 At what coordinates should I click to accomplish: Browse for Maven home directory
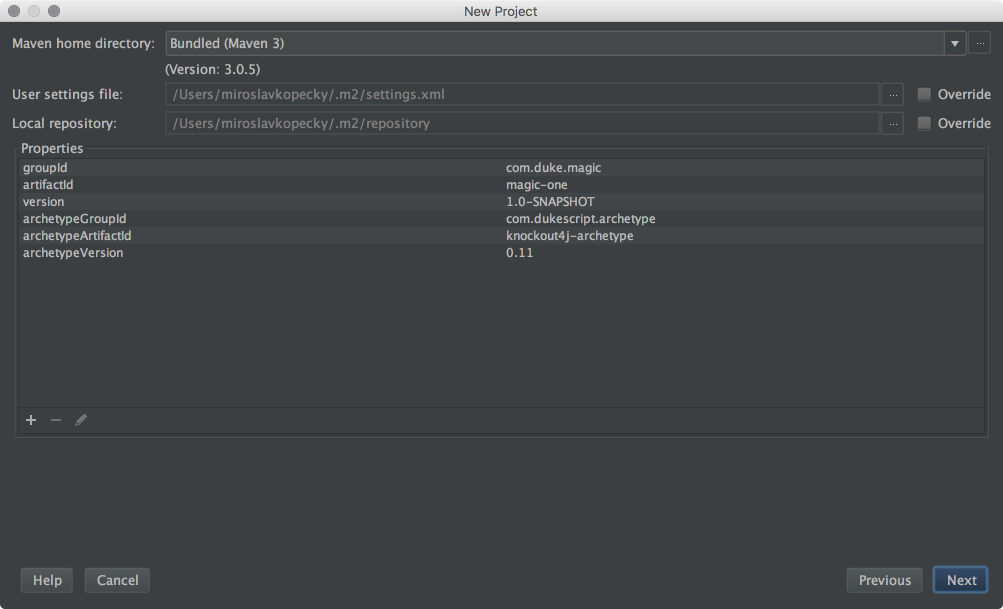(x=980, y=44)
